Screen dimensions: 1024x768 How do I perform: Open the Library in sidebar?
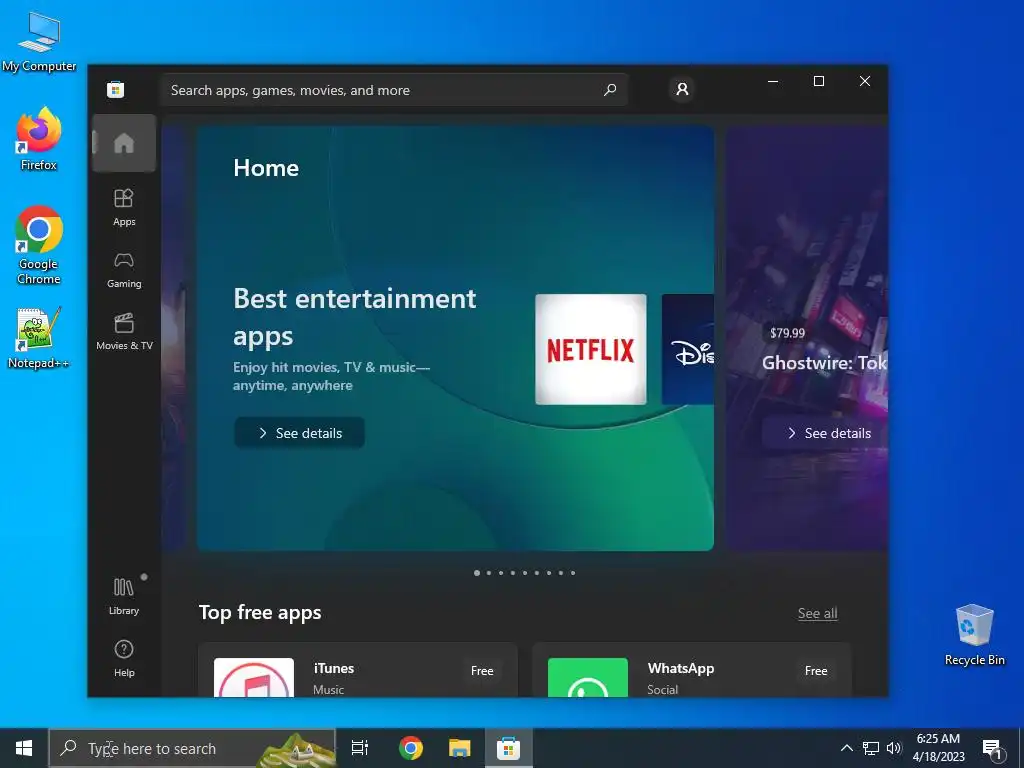(124, 596)
